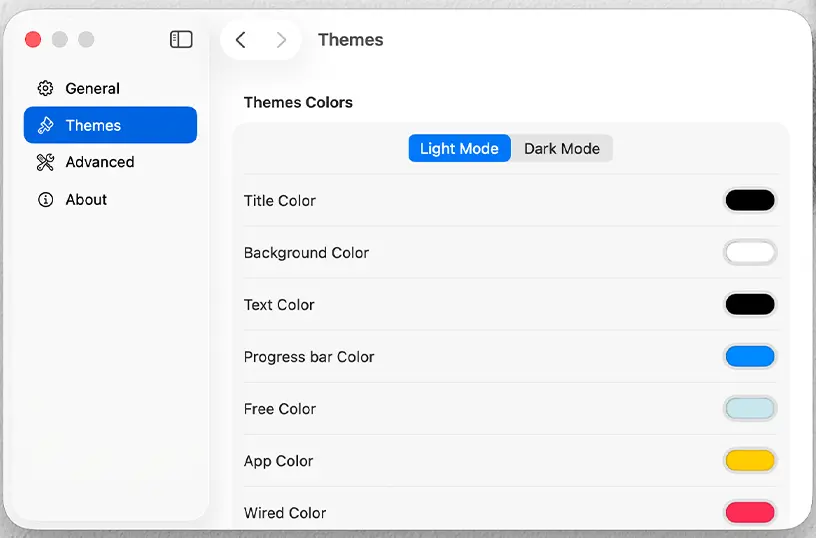Click the General gear icon in sidebar
Viewport: 816px width, 538px height.
(45, 88)
